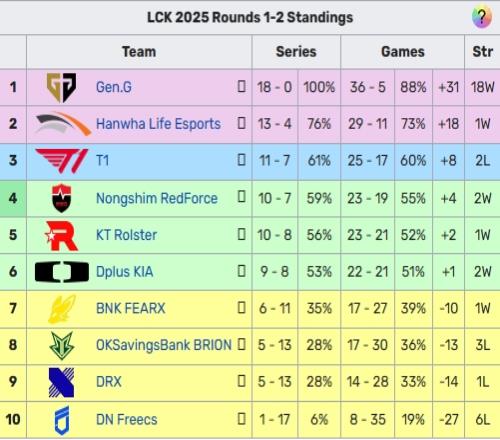Image resolution: width=500 pixels, height=440 pixels.
Task: Expand the Gen.G row details toggle
Action: 241,87
